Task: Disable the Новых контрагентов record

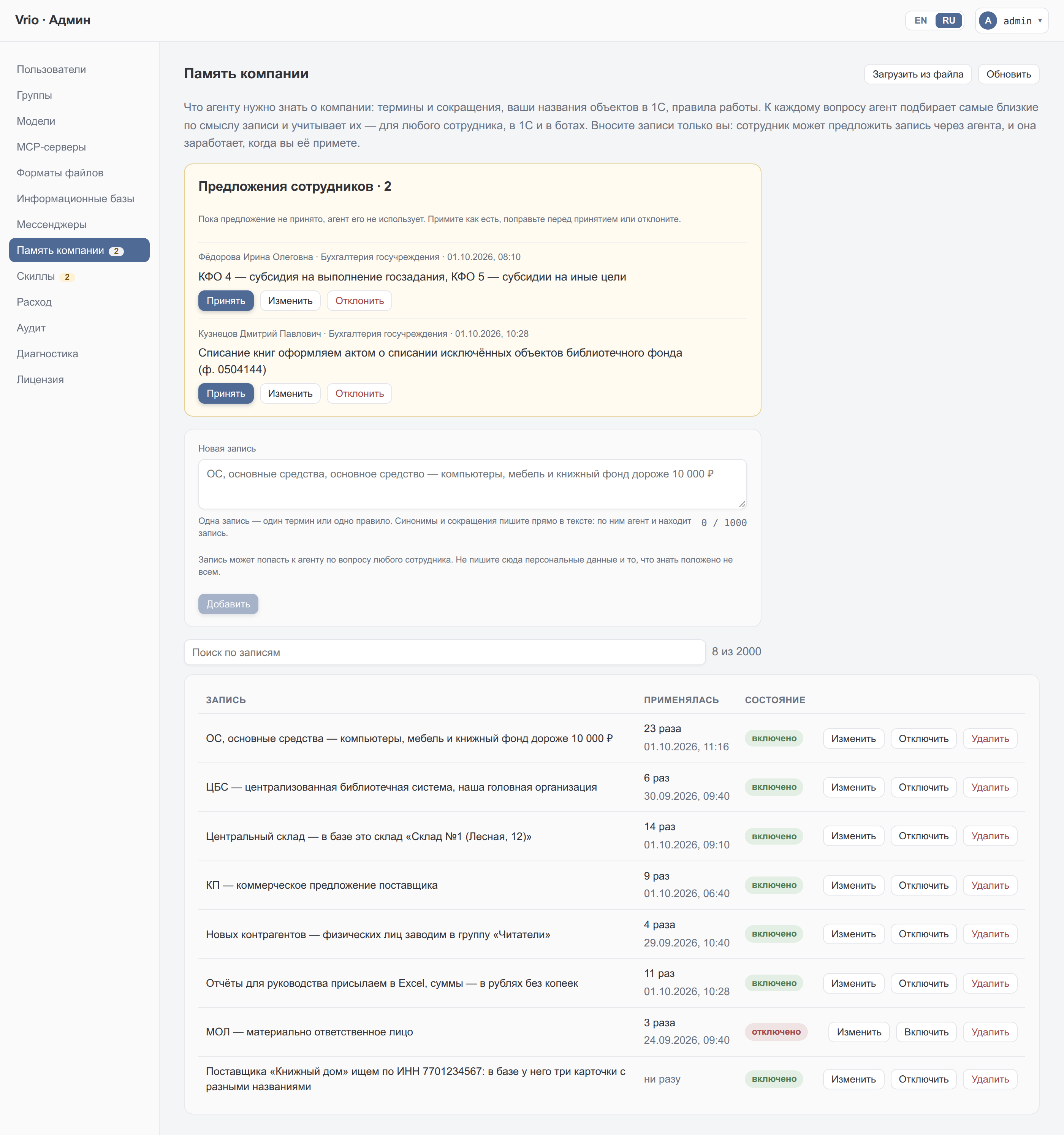Action: point(923,934)
